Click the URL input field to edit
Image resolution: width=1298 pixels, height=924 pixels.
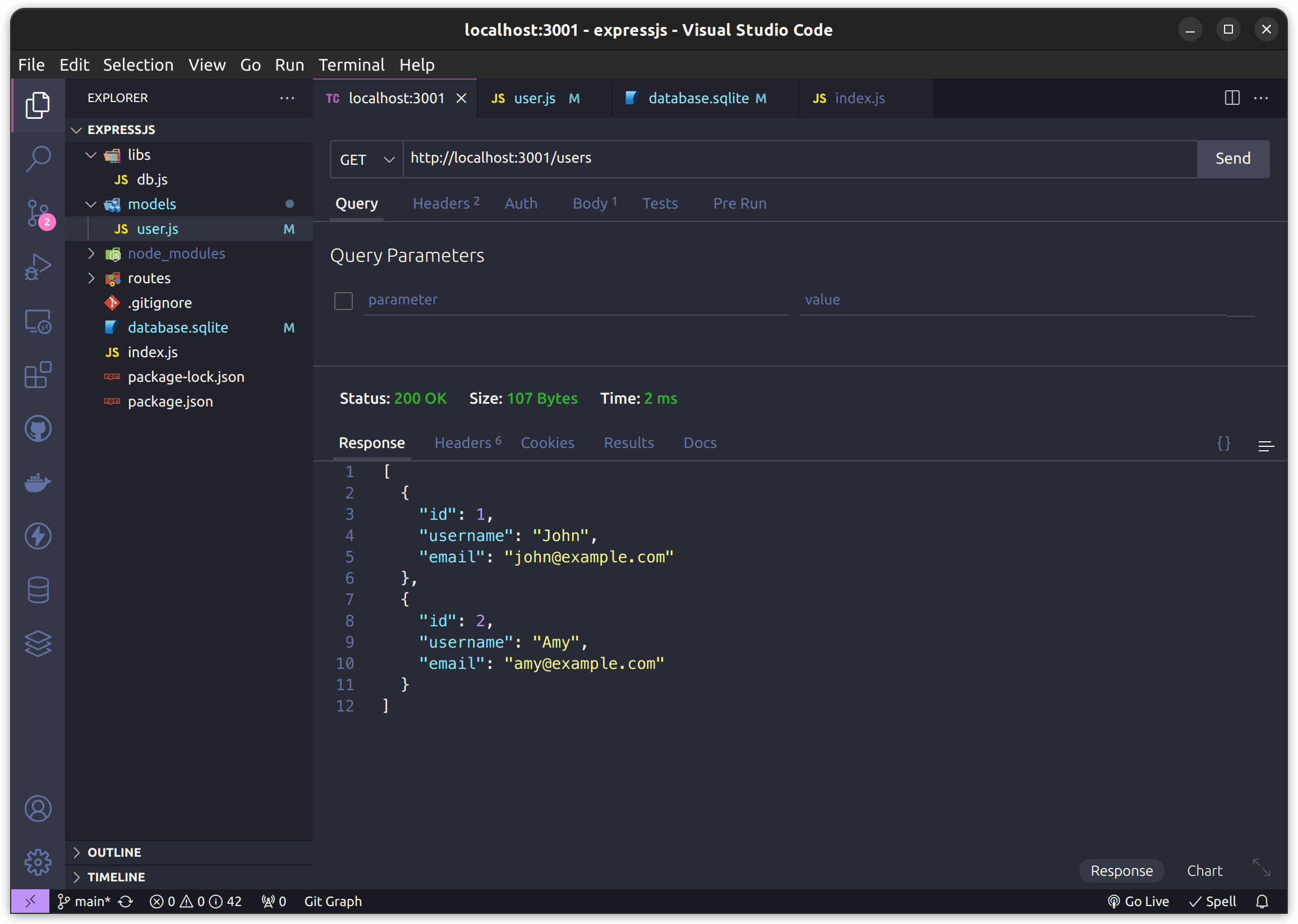click(799, 157)
